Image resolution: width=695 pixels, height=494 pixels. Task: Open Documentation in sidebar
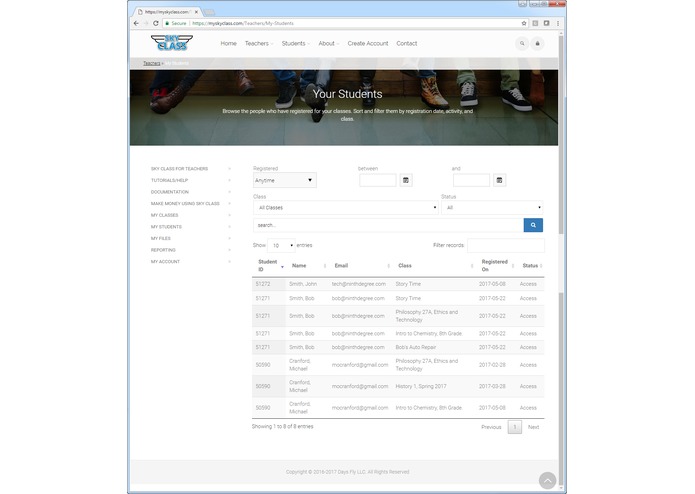(x=170, y=192)
